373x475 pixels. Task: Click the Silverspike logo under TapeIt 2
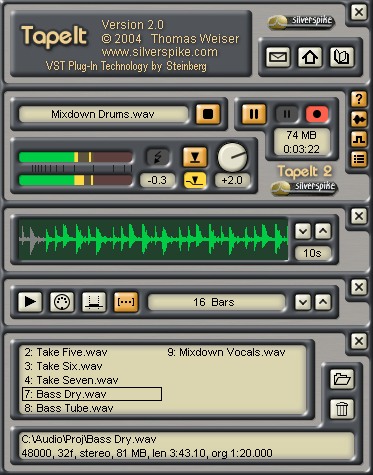304,188
